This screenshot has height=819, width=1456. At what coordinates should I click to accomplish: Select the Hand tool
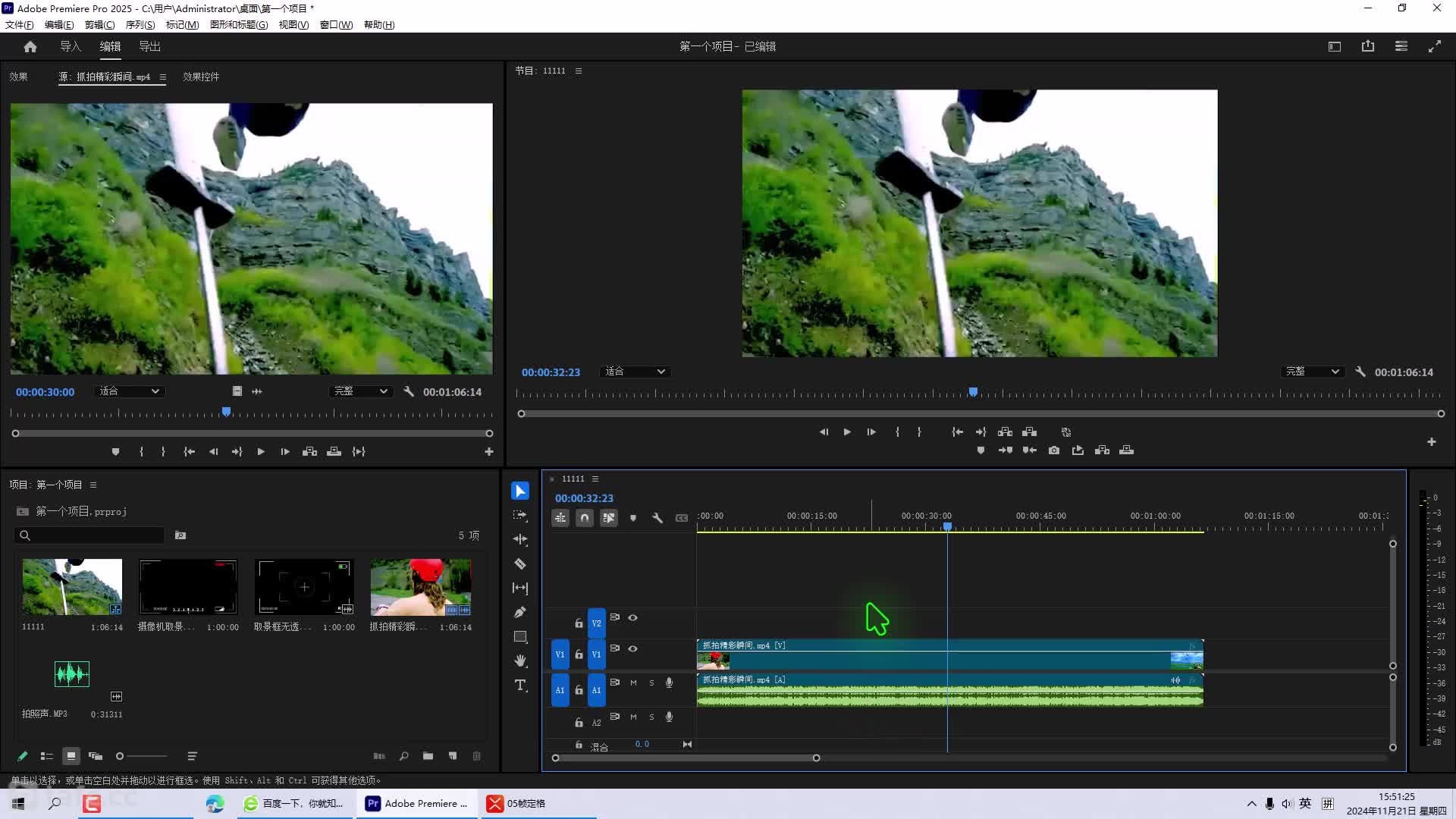pyautogui.click(x=520, y=661)
